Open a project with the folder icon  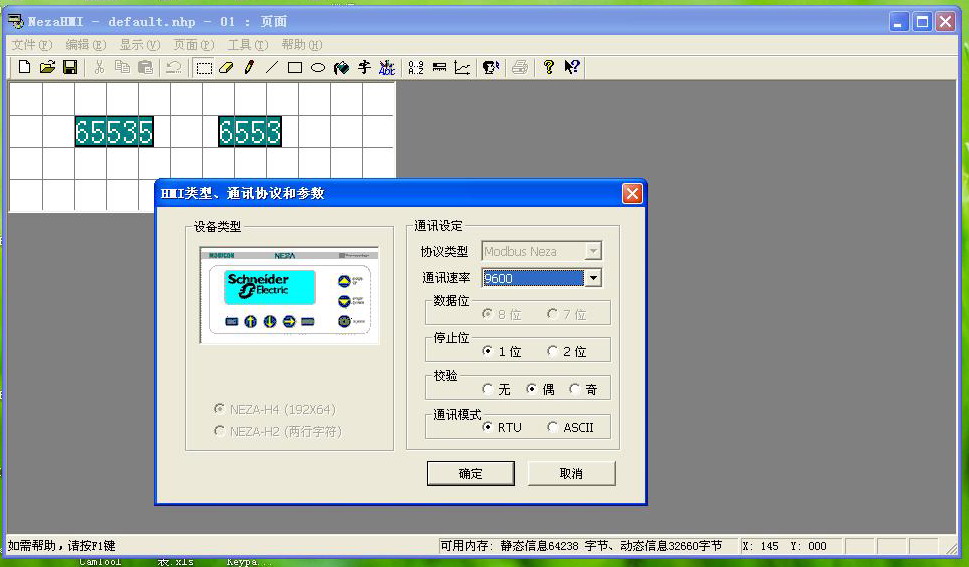tap(47, 68)
